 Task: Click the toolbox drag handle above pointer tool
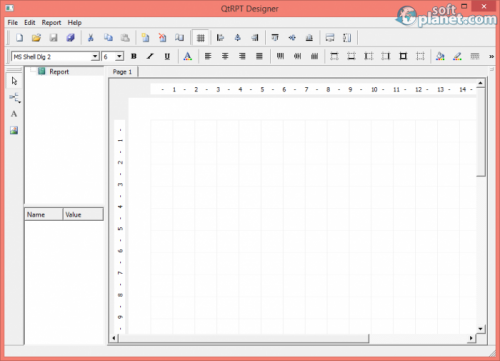(x=14, y=70)
